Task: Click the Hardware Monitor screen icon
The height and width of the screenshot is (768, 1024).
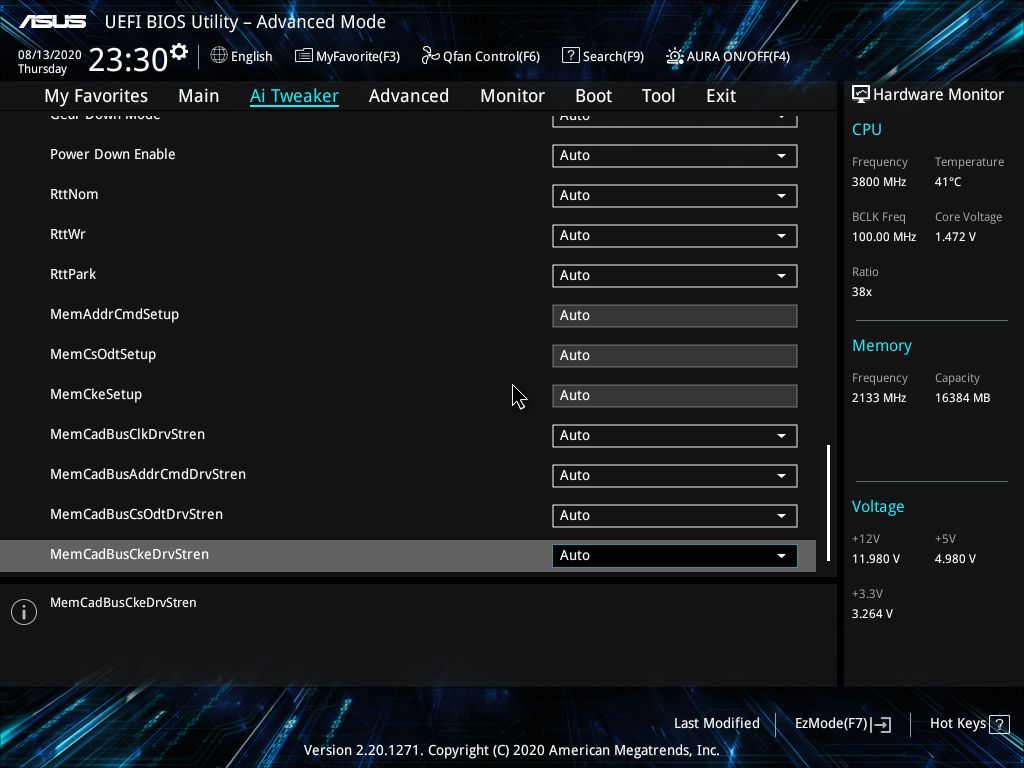Action: click(861, 94)
